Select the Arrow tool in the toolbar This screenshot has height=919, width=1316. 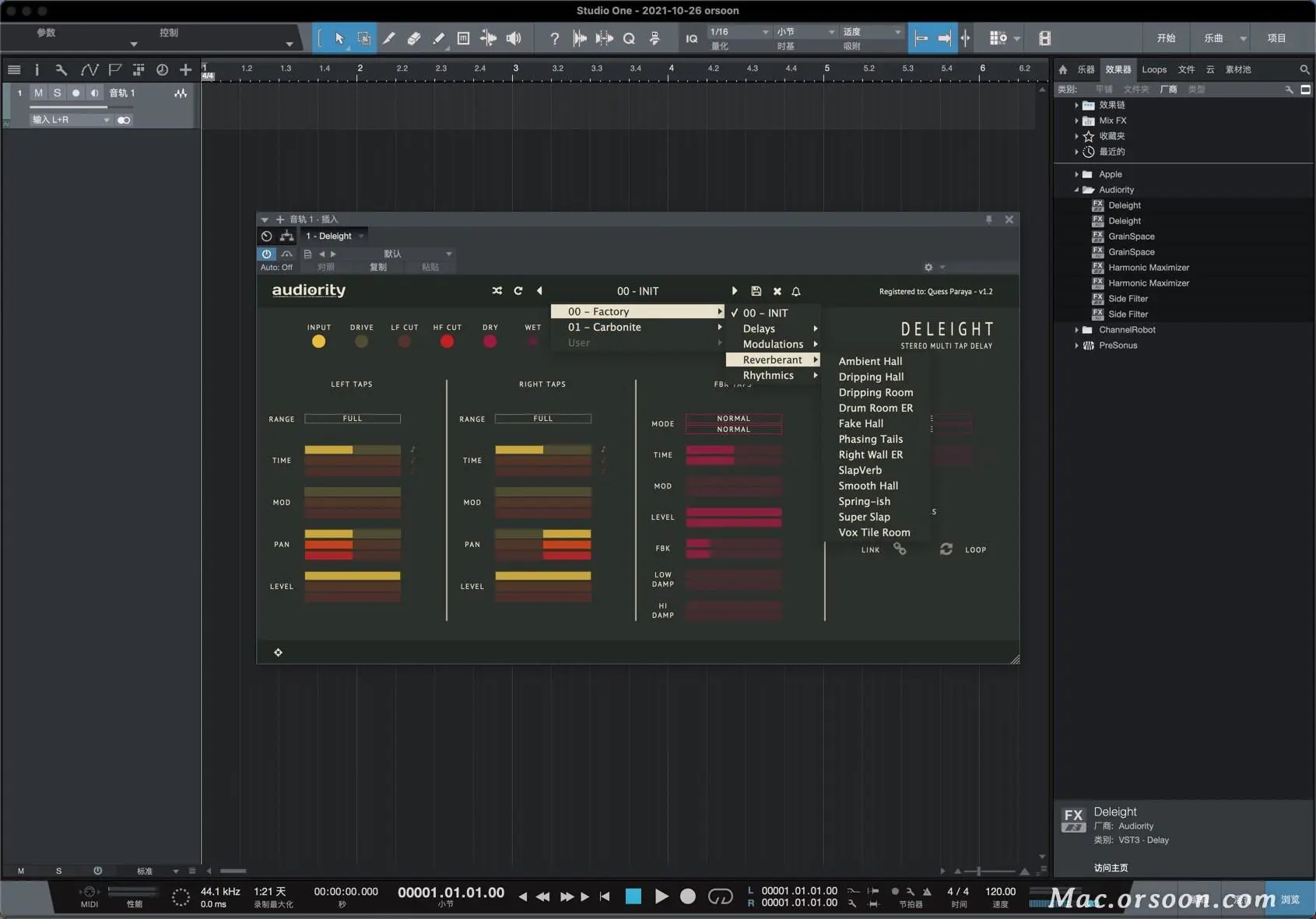tap(339, 38)
